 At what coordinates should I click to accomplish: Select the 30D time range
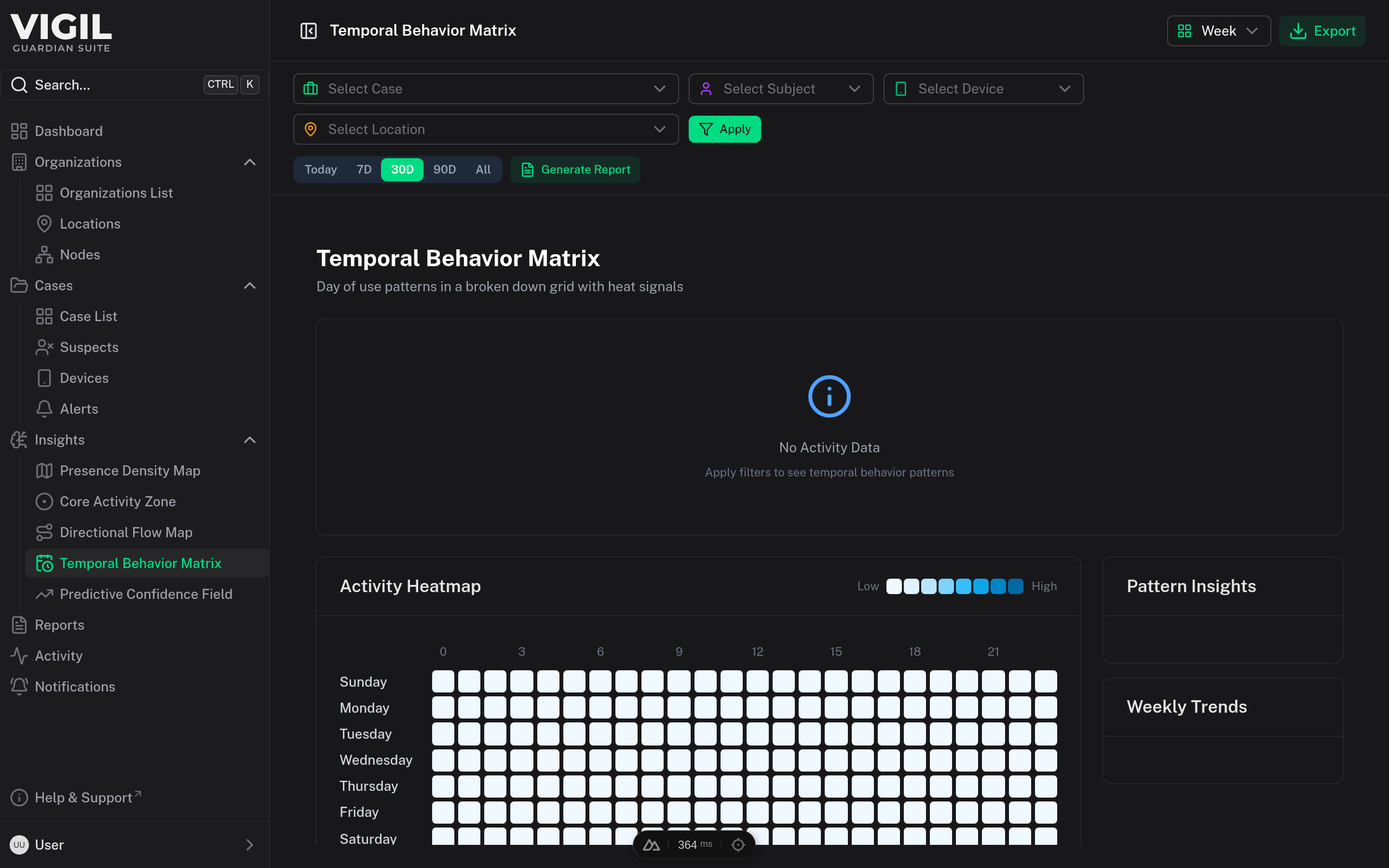click(x=402, y=170)
